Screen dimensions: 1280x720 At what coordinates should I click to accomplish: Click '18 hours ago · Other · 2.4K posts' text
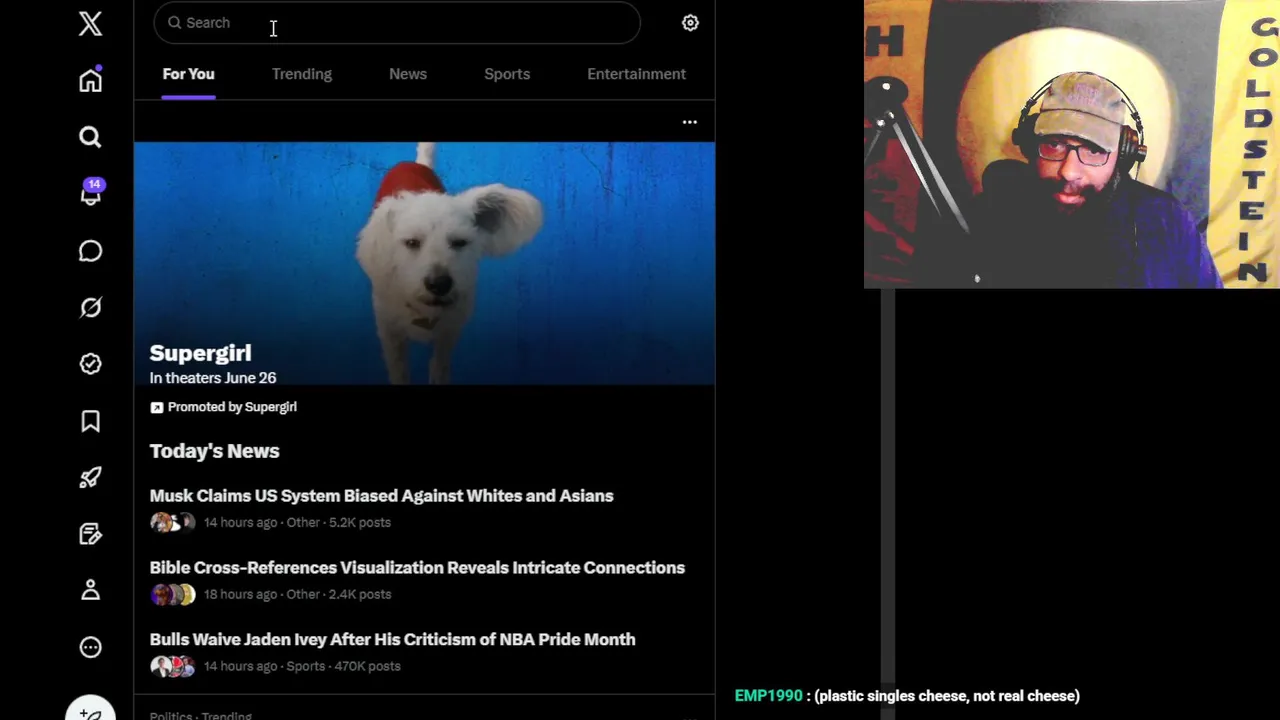297,594
